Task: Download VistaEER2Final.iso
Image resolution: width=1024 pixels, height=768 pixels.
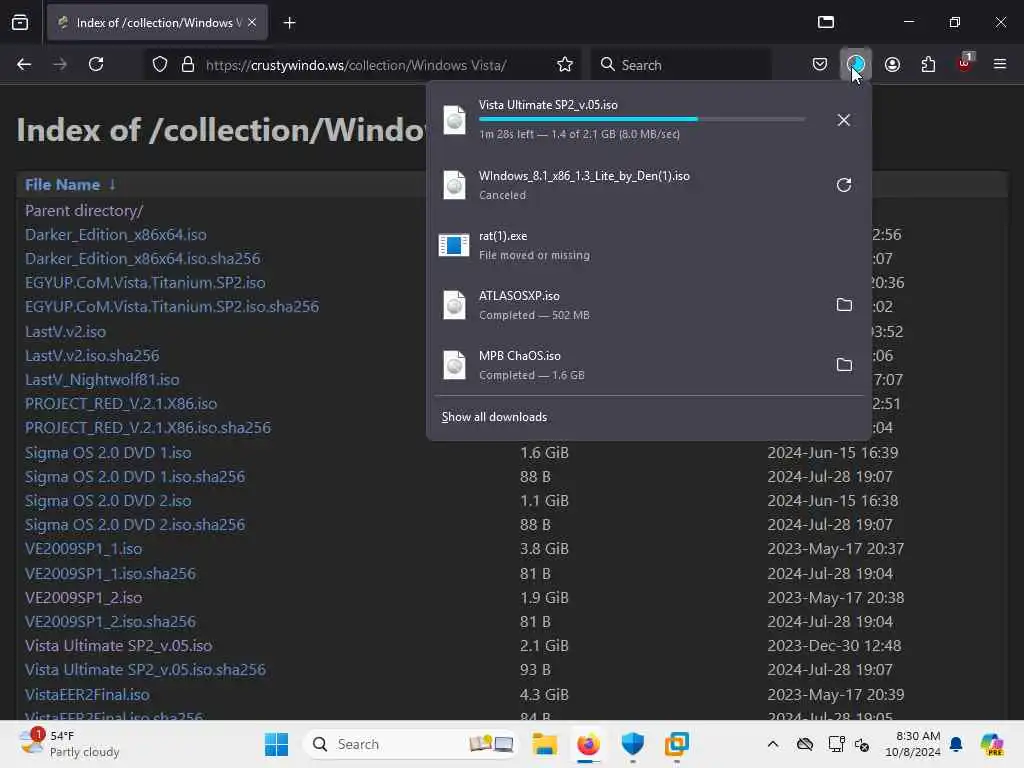Action: point(87,694)
